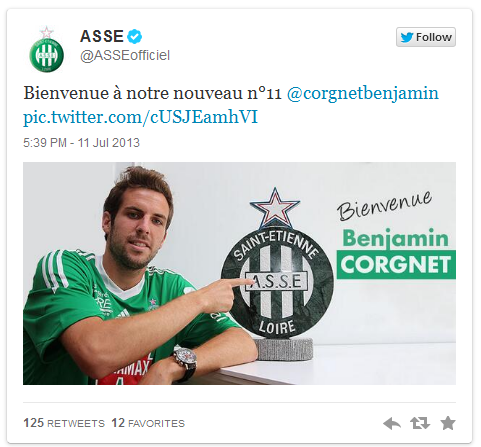Click the reply arrow icon

(x=392, y=423)
